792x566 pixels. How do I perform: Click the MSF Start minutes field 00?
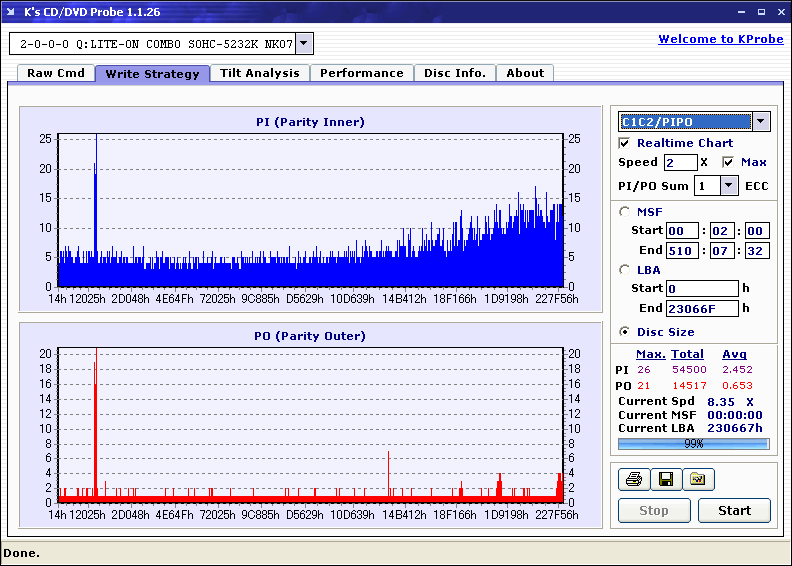(x=682, y=231)
